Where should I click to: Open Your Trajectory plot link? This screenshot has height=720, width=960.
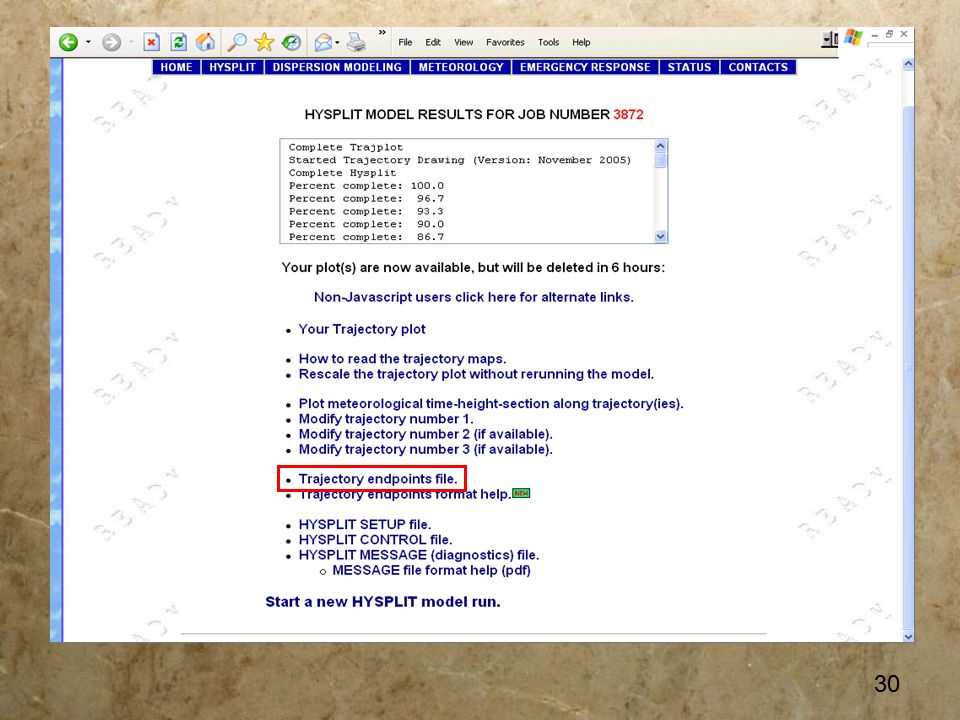pyautogui.click(x=362, y=329)
